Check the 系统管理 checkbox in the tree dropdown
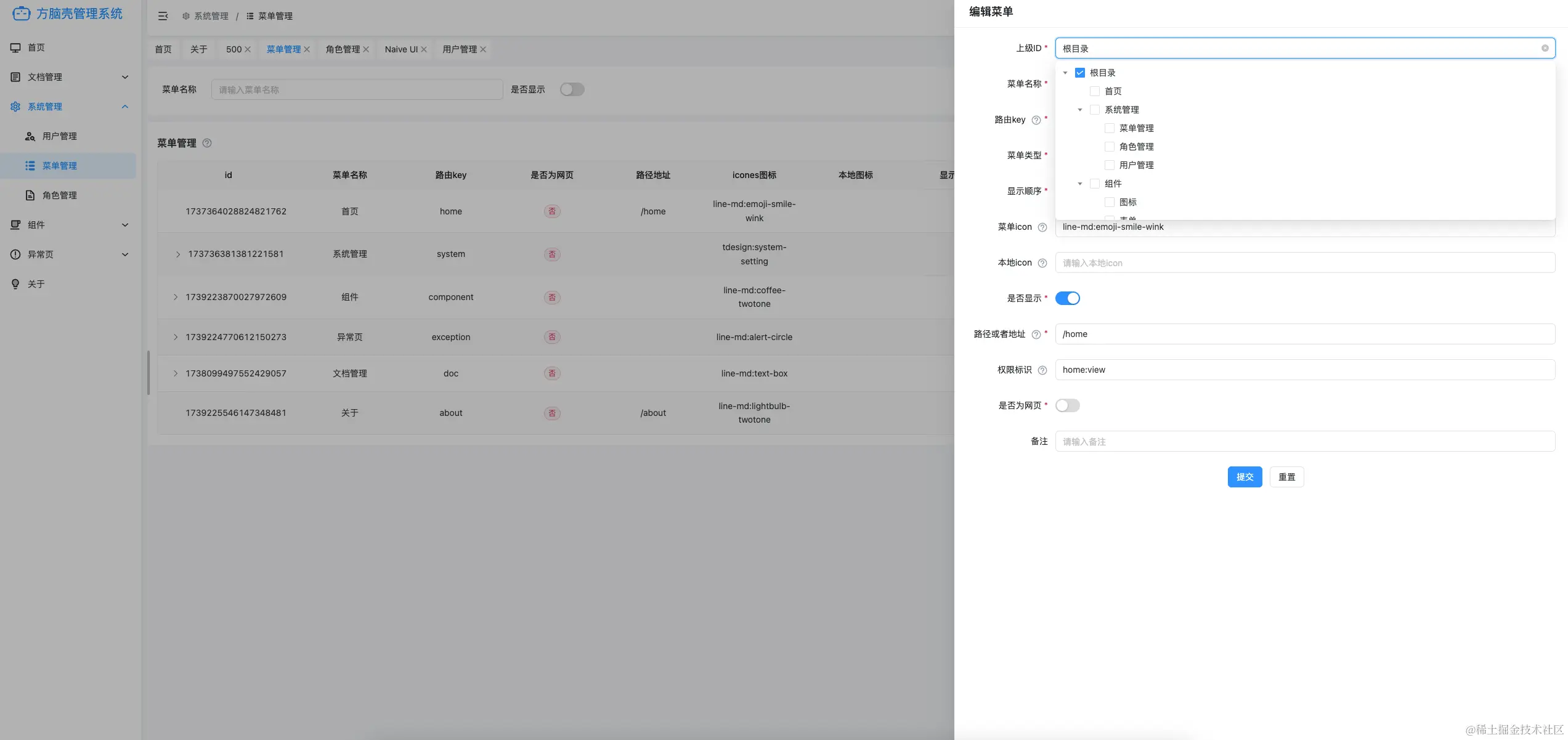Image resolution: width=1568 pixels, height=740 pixels. [1095, 110]
